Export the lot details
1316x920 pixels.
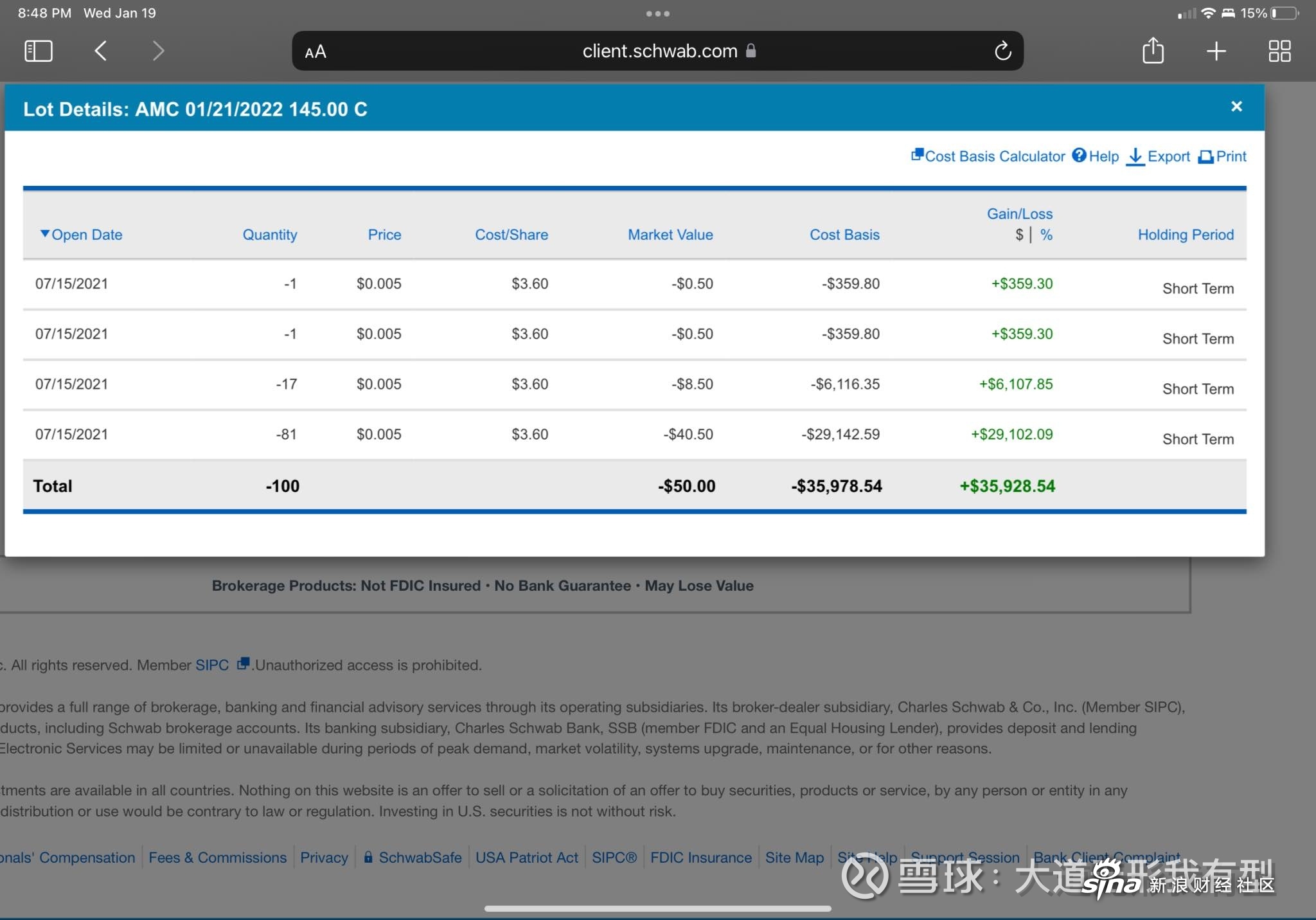point(1159,156)
